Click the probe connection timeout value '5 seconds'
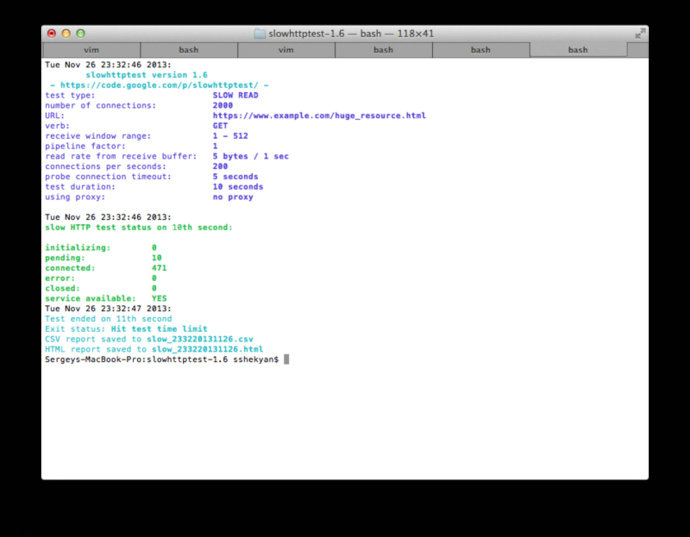 235,177
